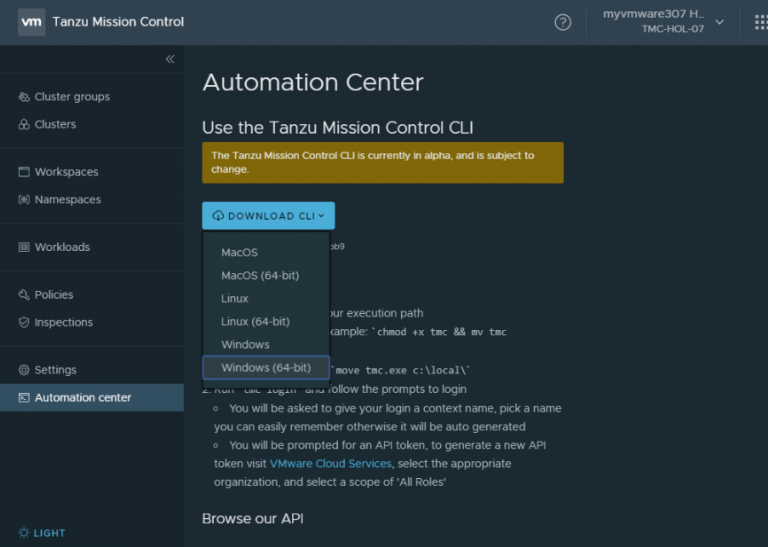Click the Cluster groups icon in sidebar
This screenshot has width=768, height=547.
tap(25, 97)
